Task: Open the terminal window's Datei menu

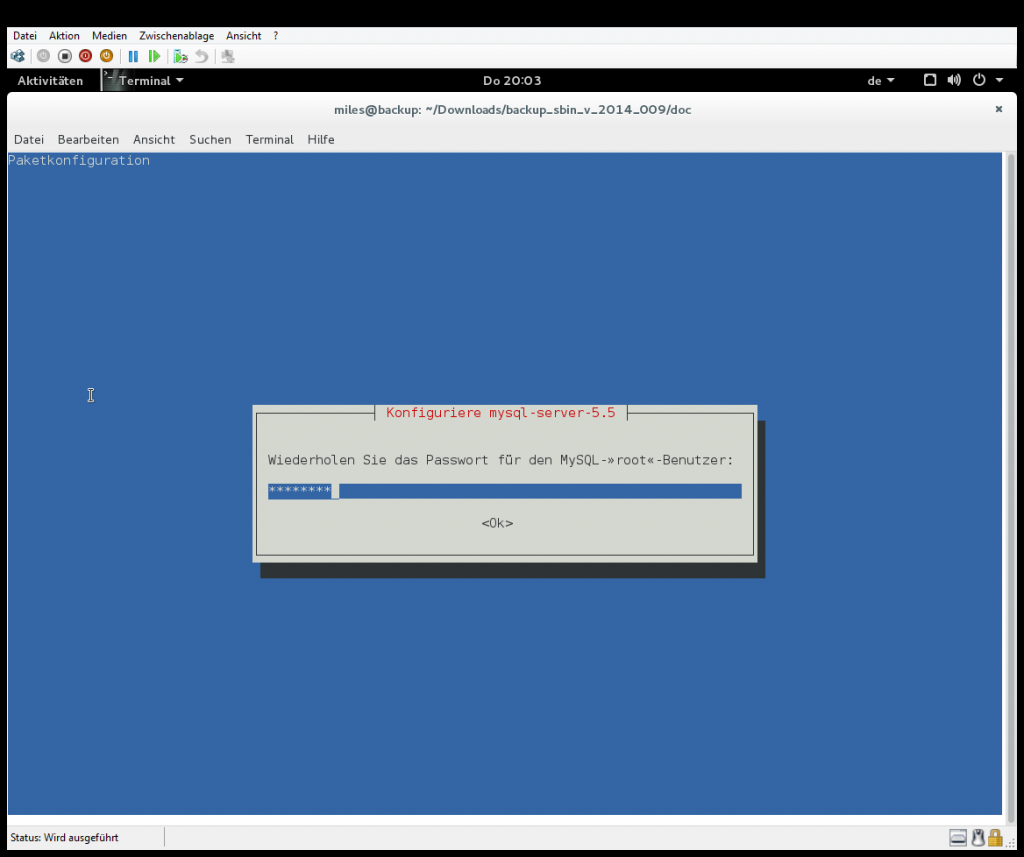Action: tap(29, 139)
